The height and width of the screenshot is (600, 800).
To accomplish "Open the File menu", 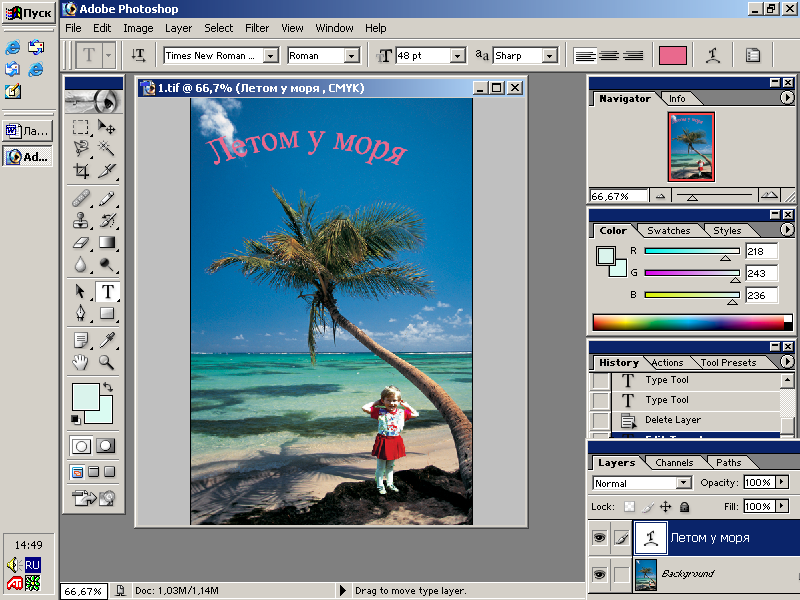I will 73,28.
